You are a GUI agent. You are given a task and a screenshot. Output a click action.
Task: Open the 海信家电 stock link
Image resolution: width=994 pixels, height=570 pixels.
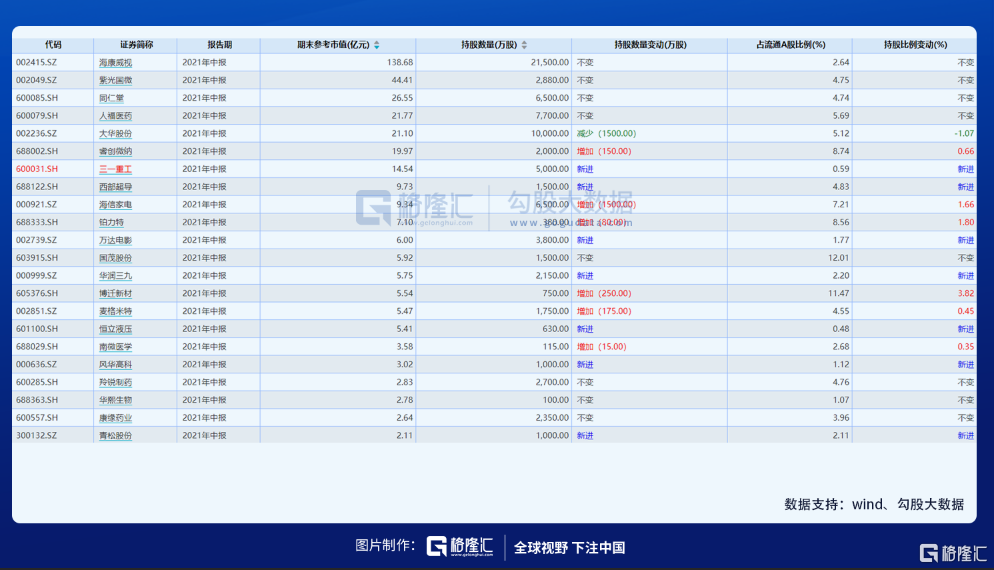pos(115,205)
